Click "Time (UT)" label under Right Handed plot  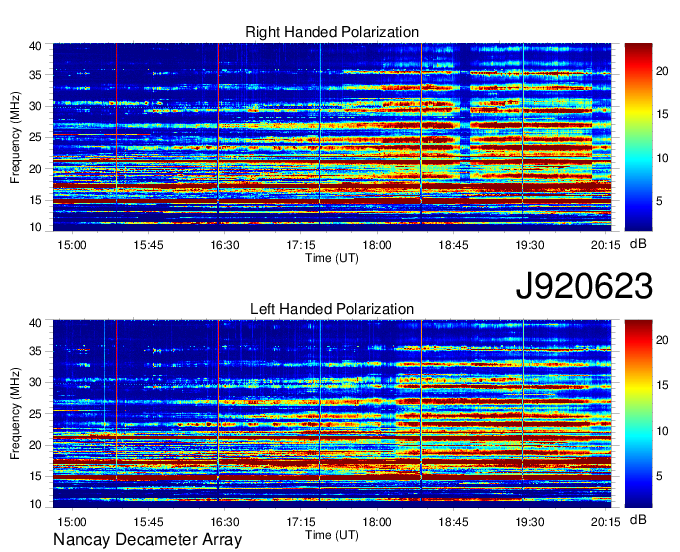(x=332, y=258)
